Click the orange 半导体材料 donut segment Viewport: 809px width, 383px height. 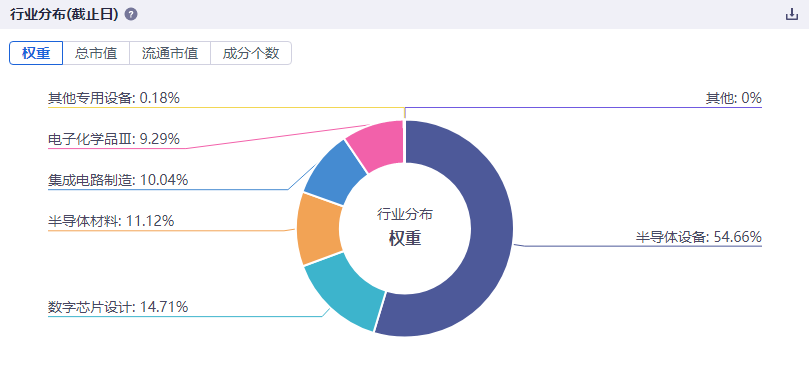[x=319, y=229]
